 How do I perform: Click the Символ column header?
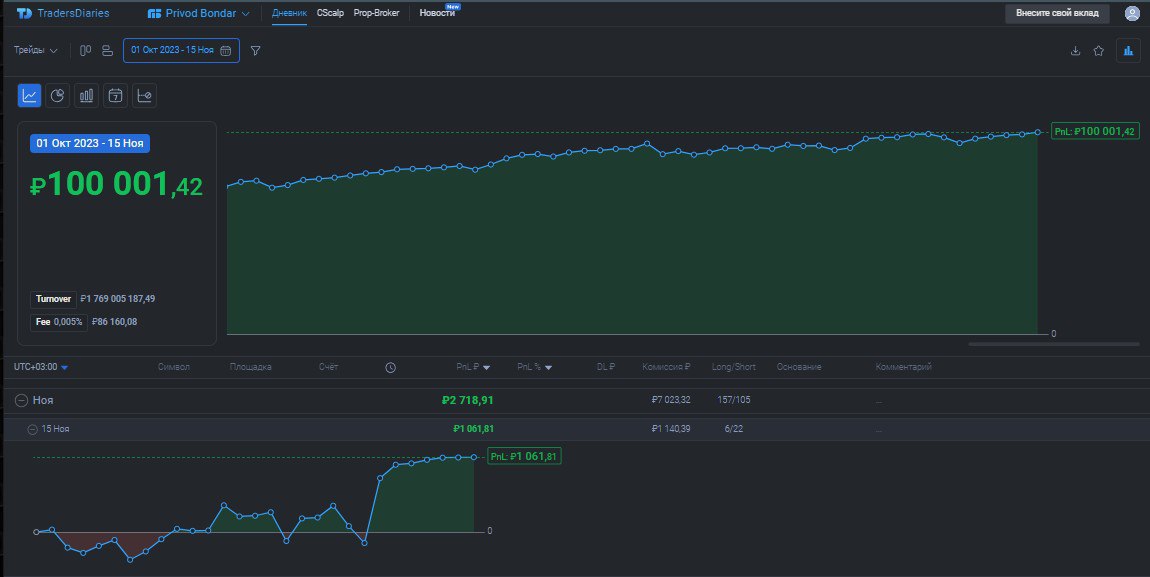(174, 367)
